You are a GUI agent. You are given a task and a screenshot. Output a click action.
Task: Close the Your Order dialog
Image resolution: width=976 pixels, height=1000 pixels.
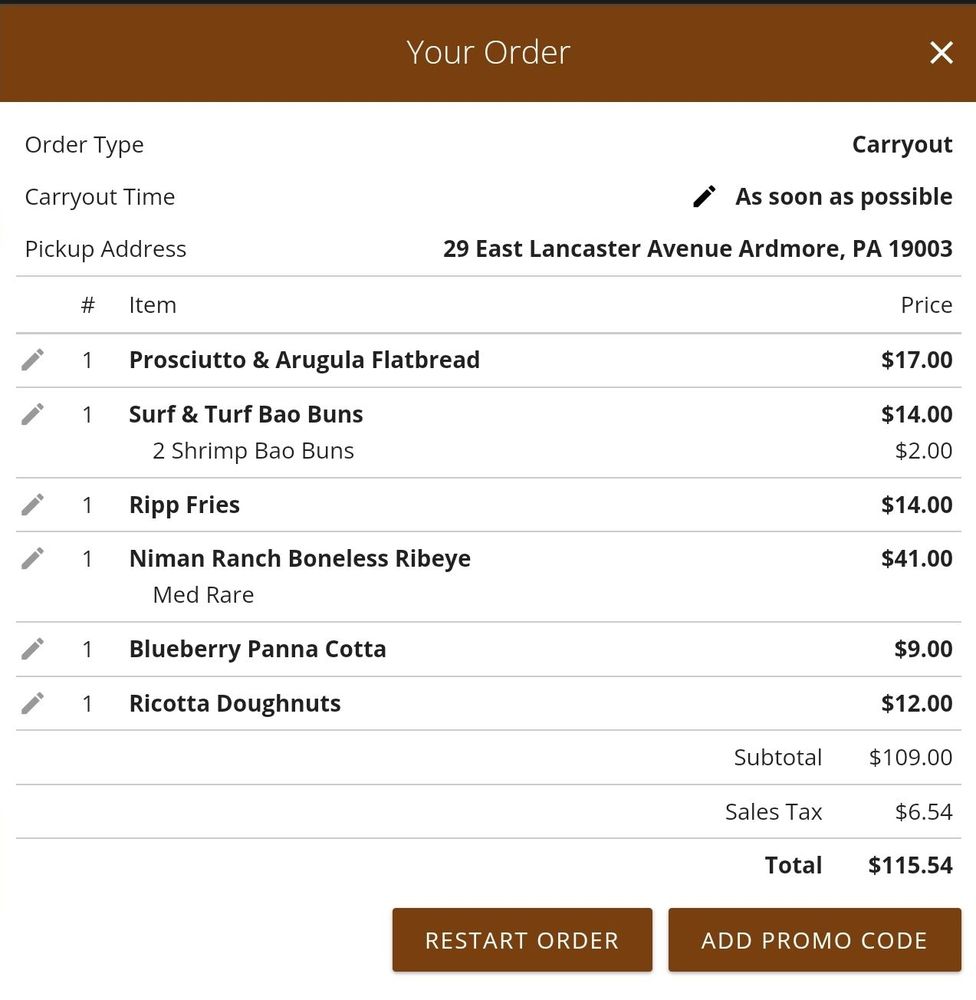tap(941, 53)
